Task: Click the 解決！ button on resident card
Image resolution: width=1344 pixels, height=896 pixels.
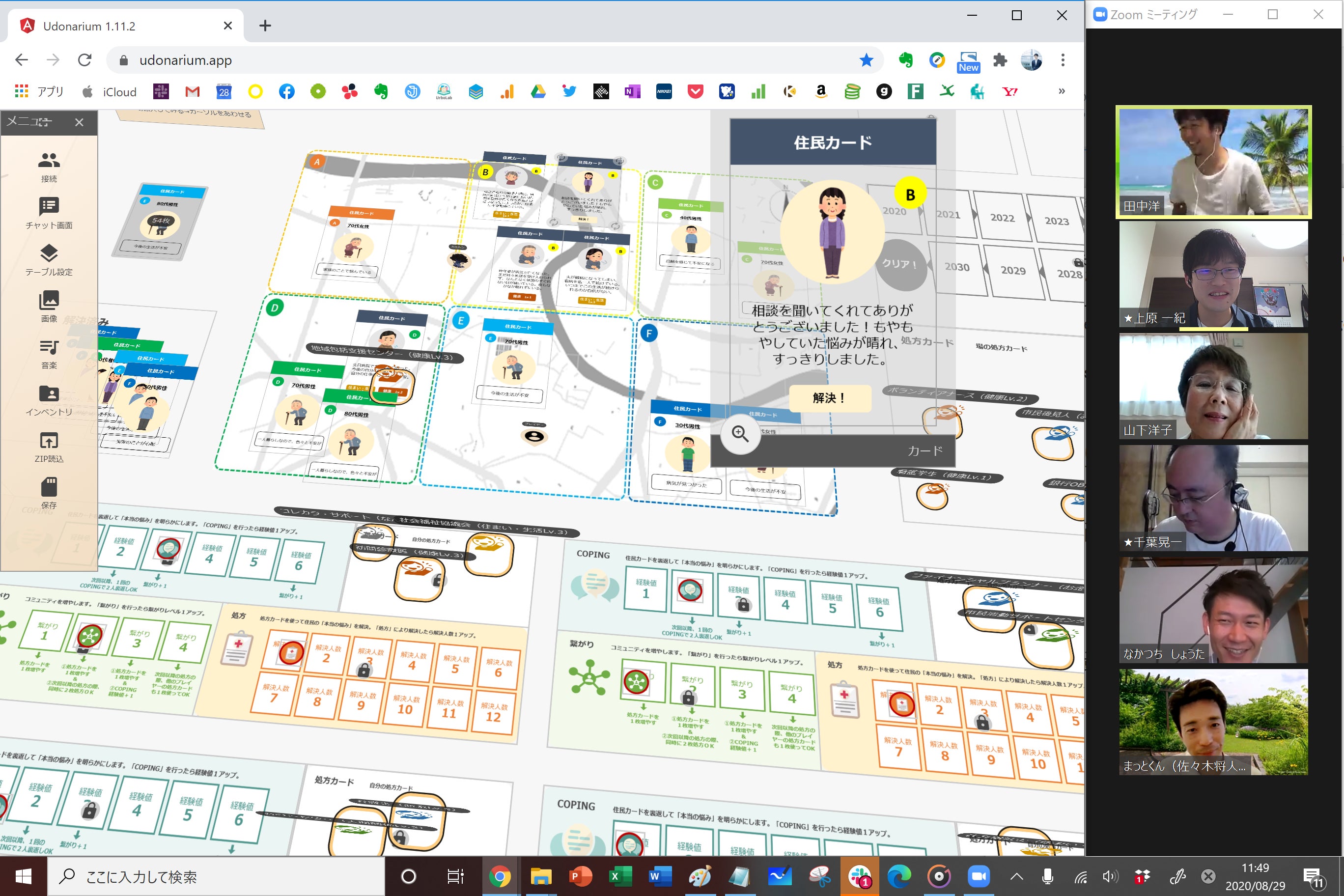Action: [829, 398]
